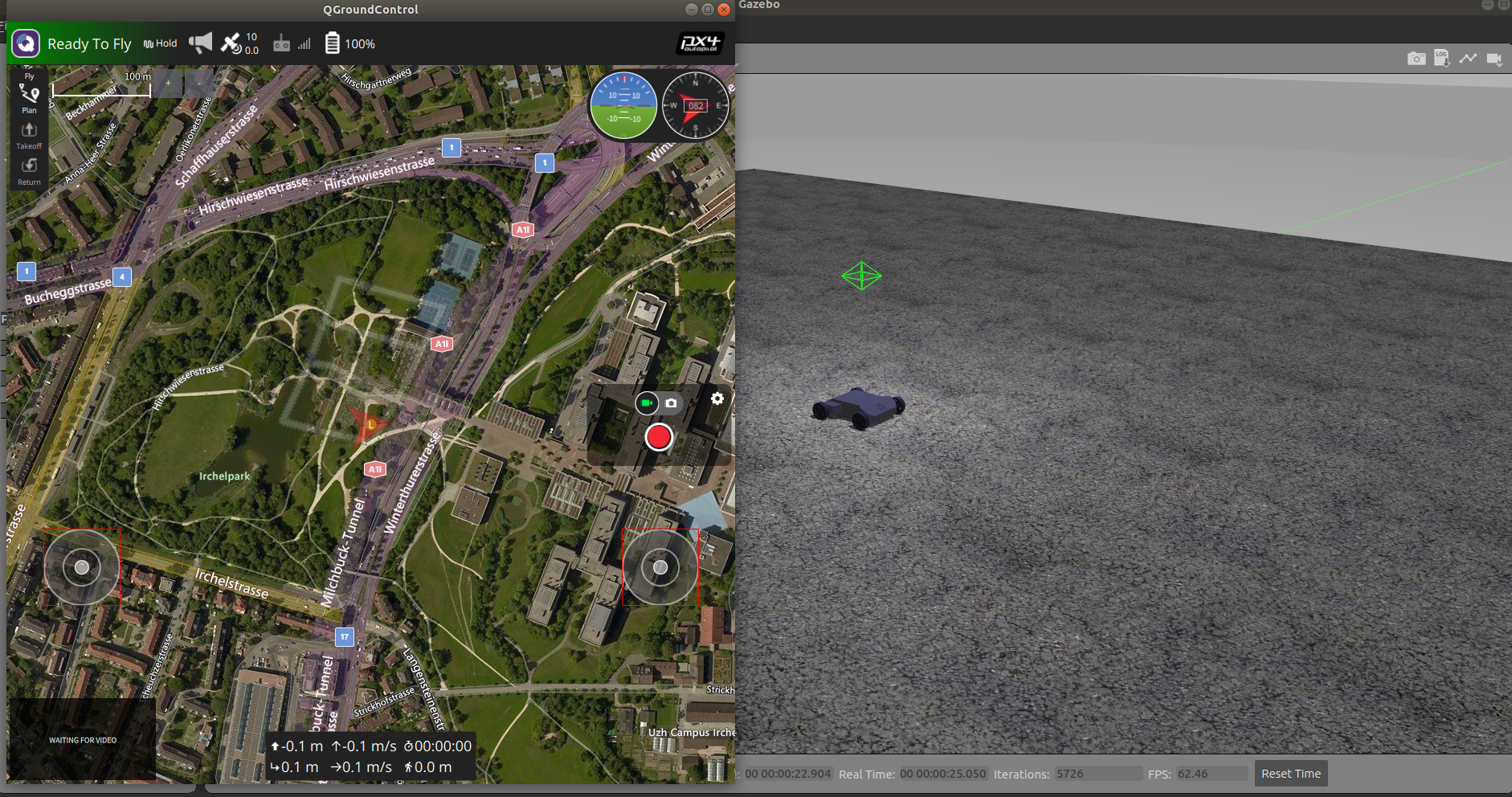Click the WAITING FOR VIDEO preview panel

(x=82, y=739)
